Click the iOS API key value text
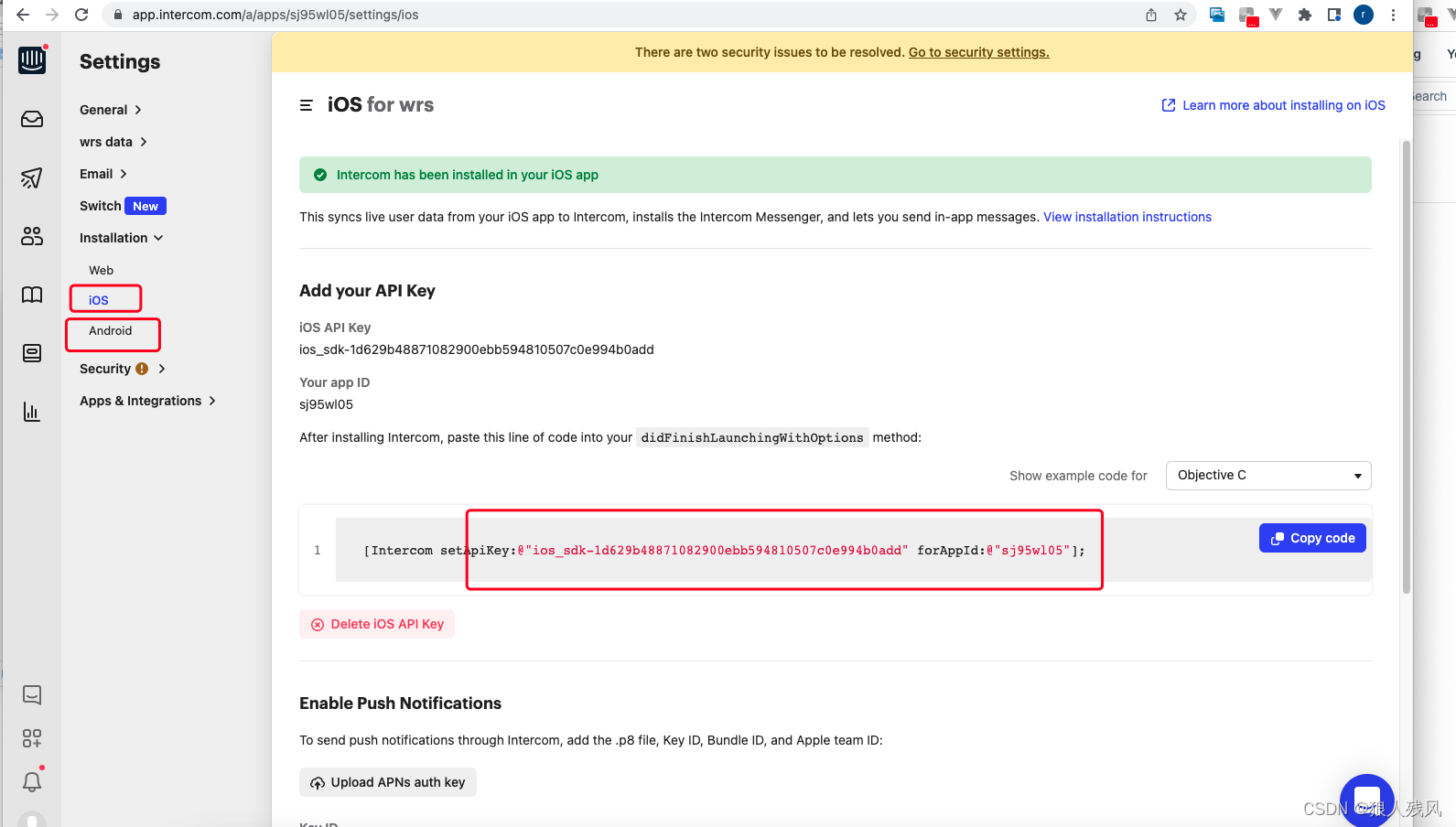The width and height of the screenshot is (1456, 827). [477, 349]
